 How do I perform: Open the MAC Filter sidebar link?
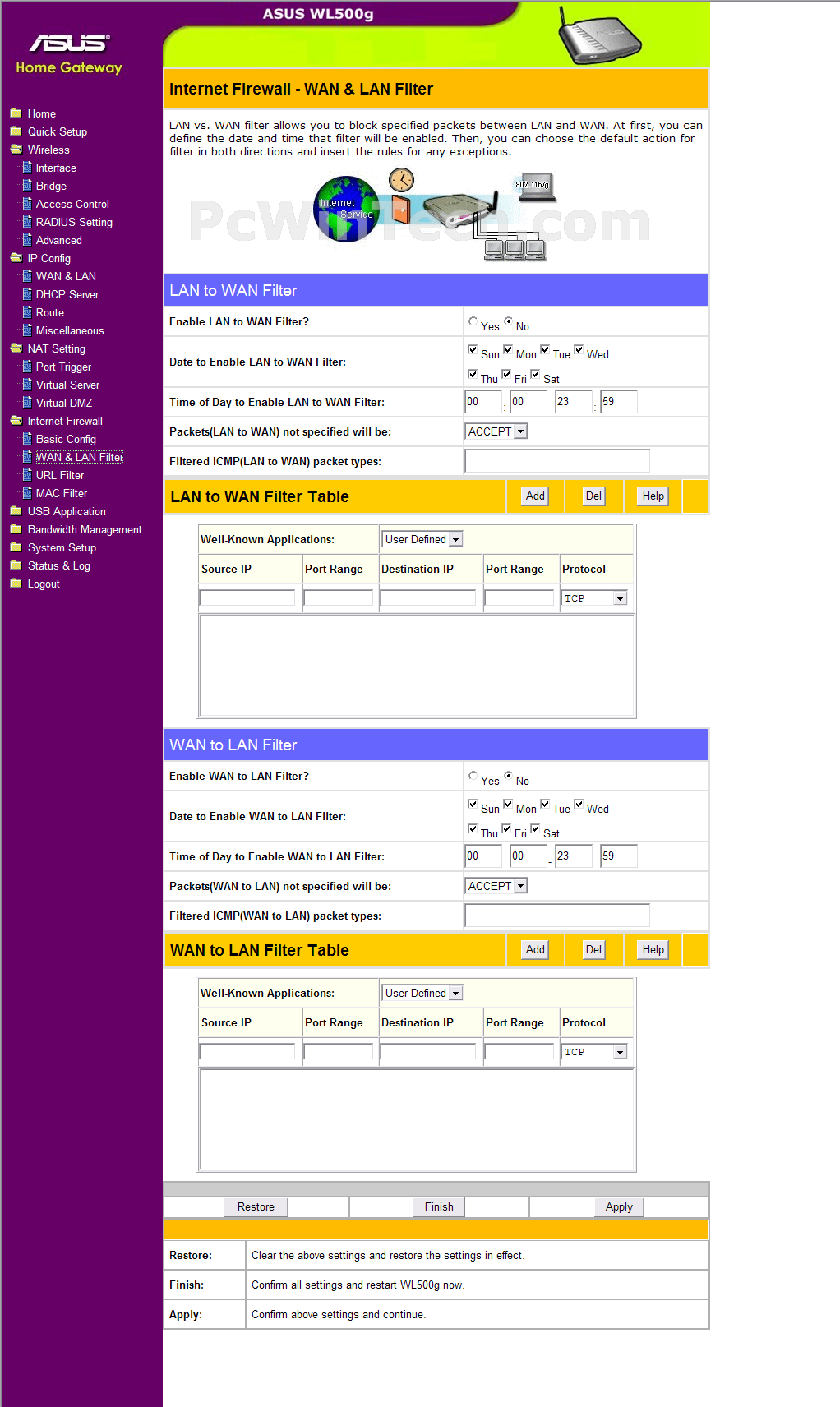pyautogui.click(x=62, y=493)
